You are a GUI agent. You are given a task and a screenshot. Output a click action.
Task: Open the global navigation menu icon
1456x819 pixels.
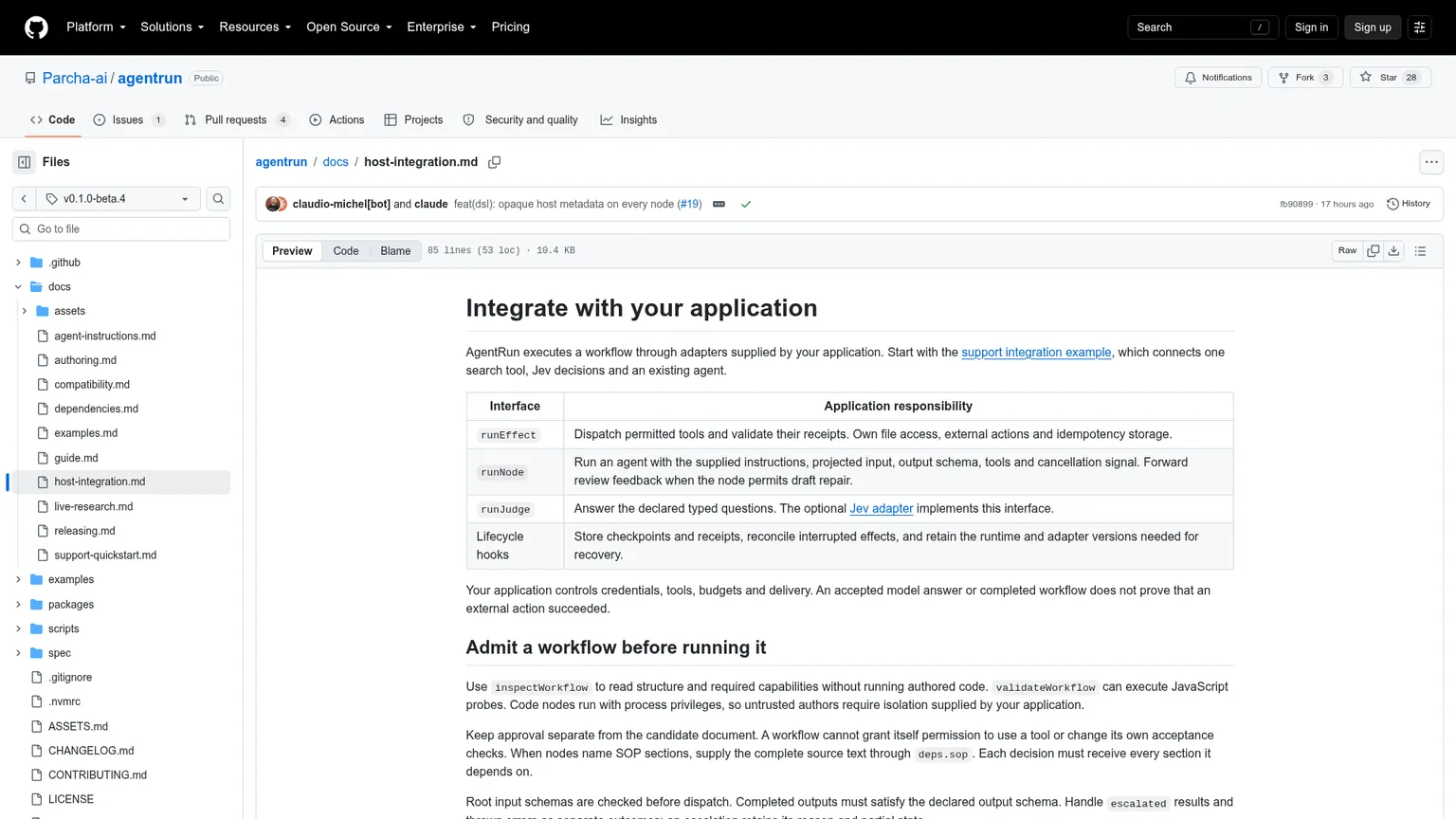[x=1419, y=27]
